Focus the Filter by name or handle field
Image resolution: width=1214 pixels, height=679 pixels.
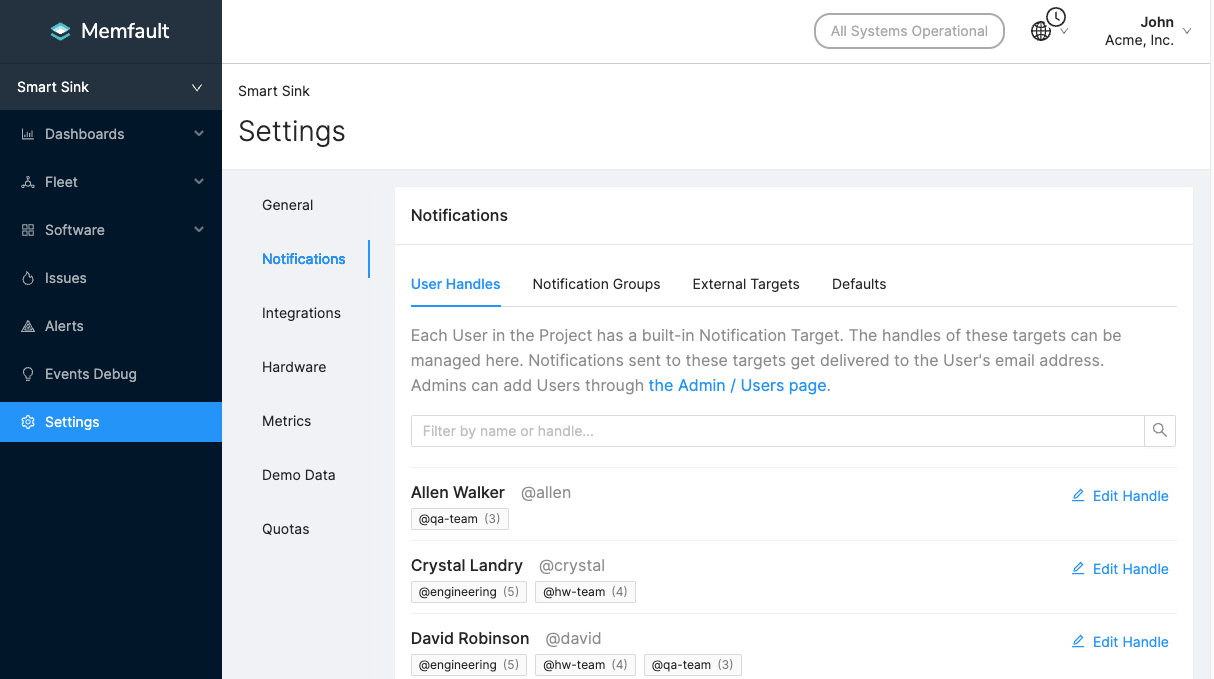coord(777,431)
